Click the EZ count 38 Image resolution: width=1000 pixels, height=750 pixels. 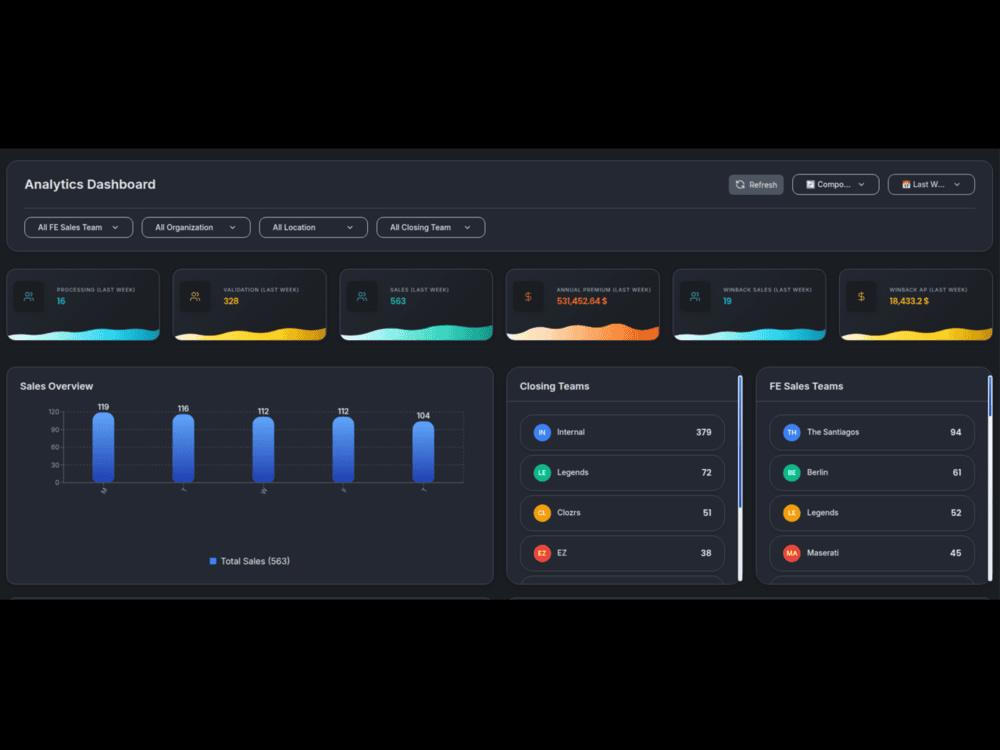(706, 553)
